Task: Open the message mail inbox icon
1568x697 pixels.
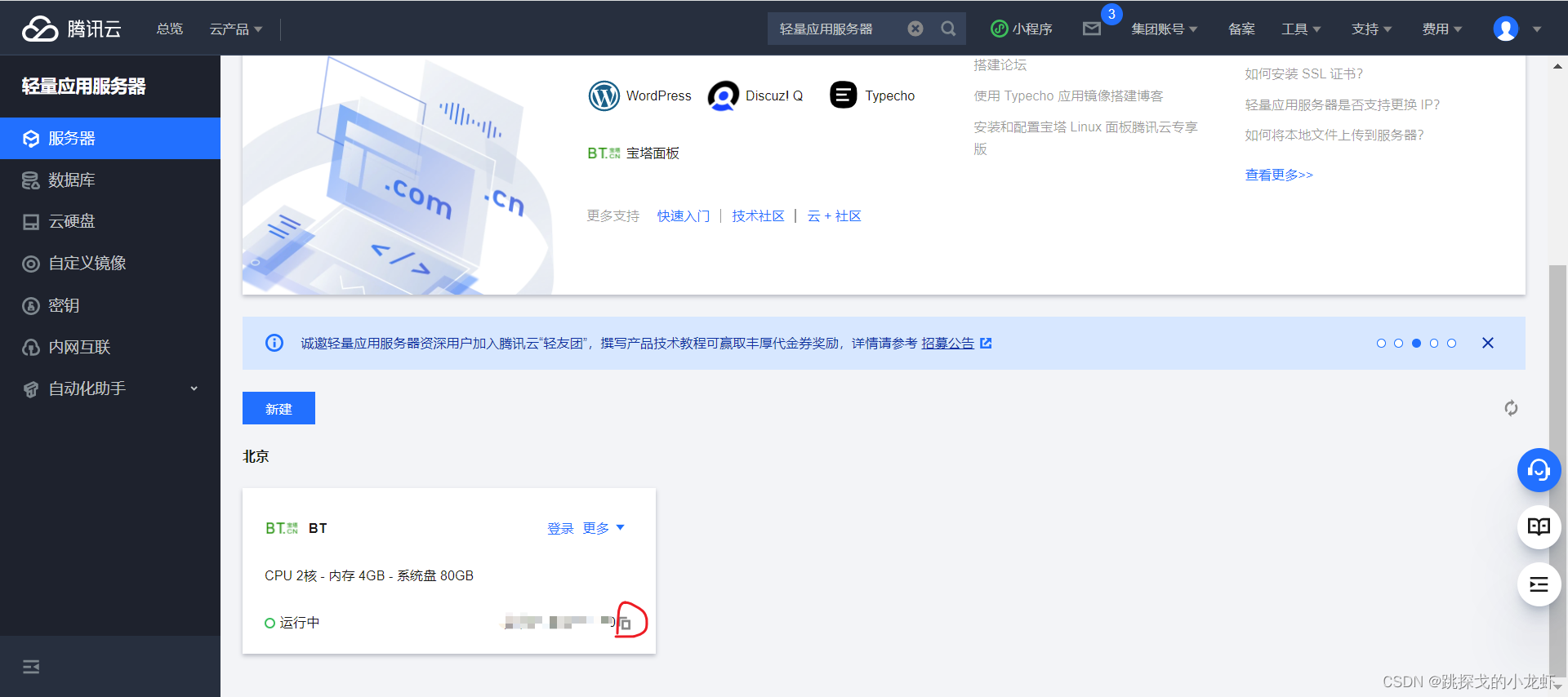Action: pos(1092,29)
